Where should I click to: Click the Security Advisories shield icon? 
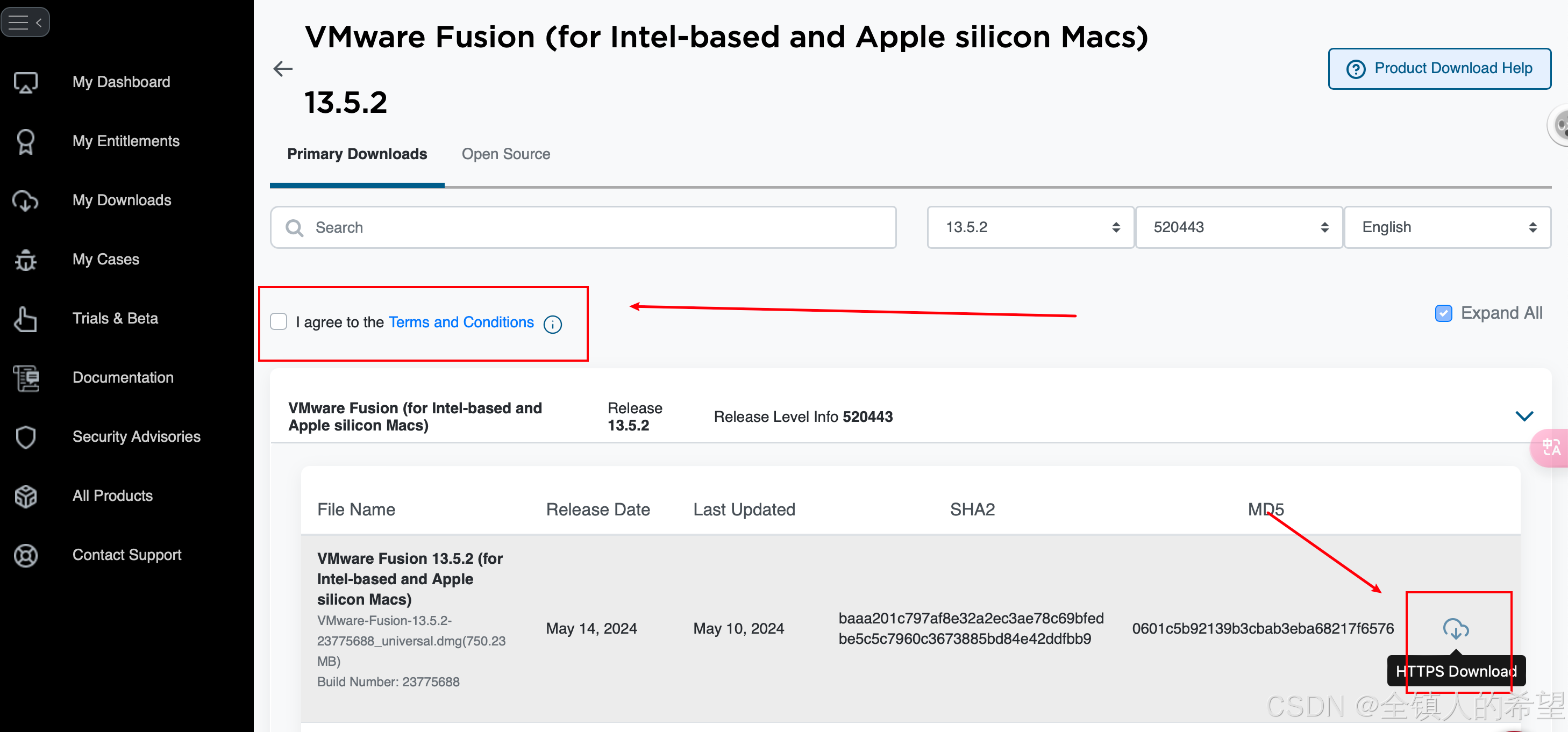26,437
